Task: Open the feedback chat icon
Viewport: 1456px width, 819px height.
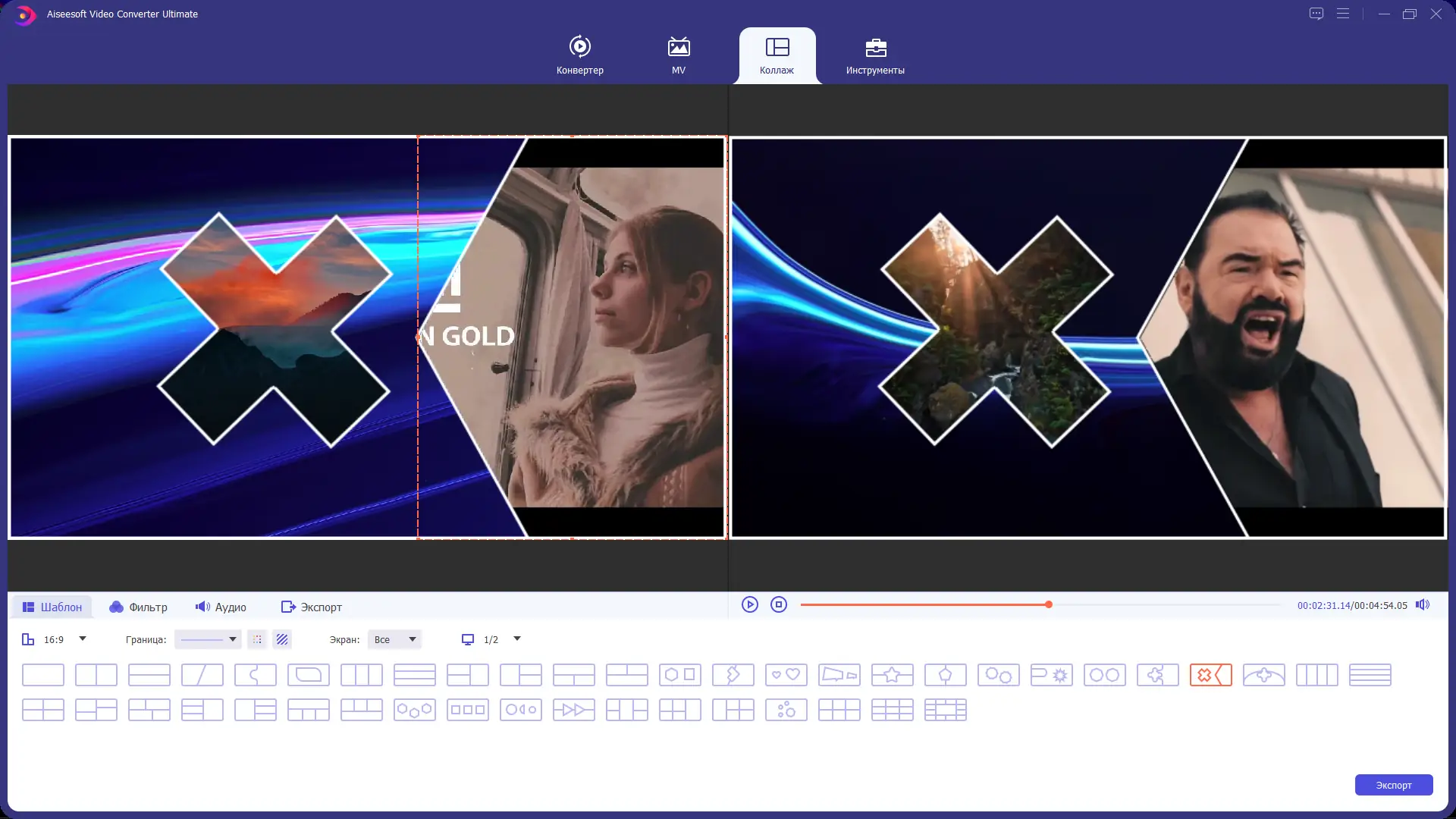Action: 1316,14
